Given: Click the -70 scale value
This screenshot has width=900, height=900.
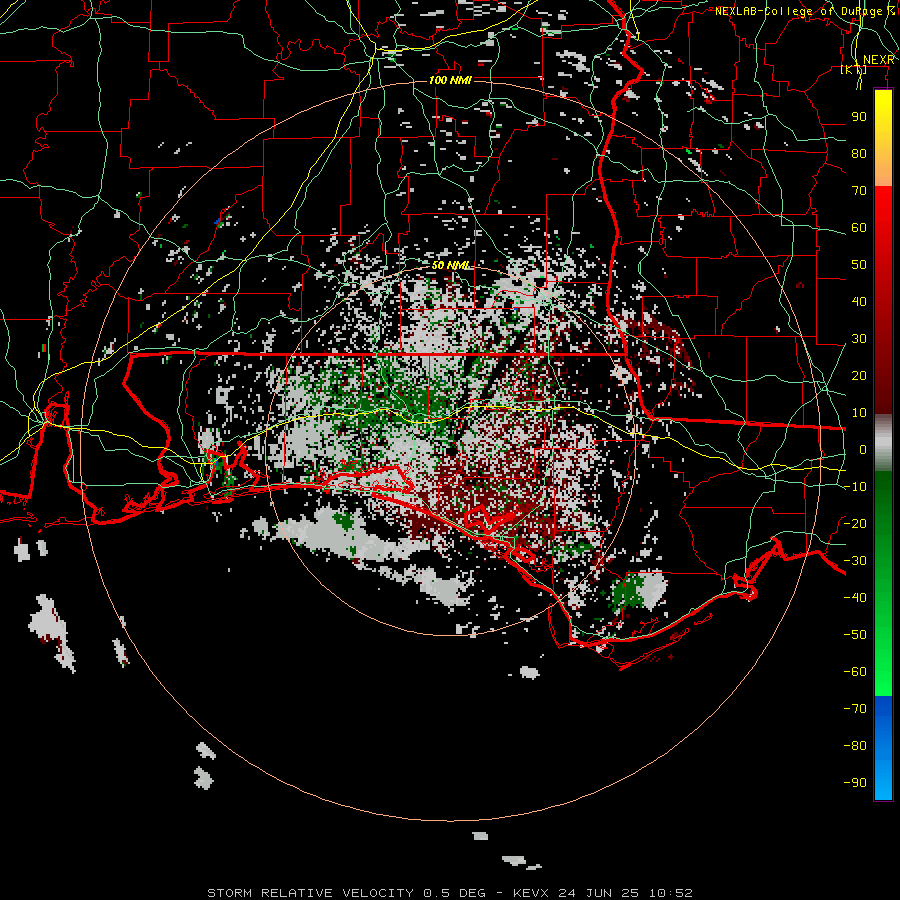Looking at the screenshot, I should [855, 709].
